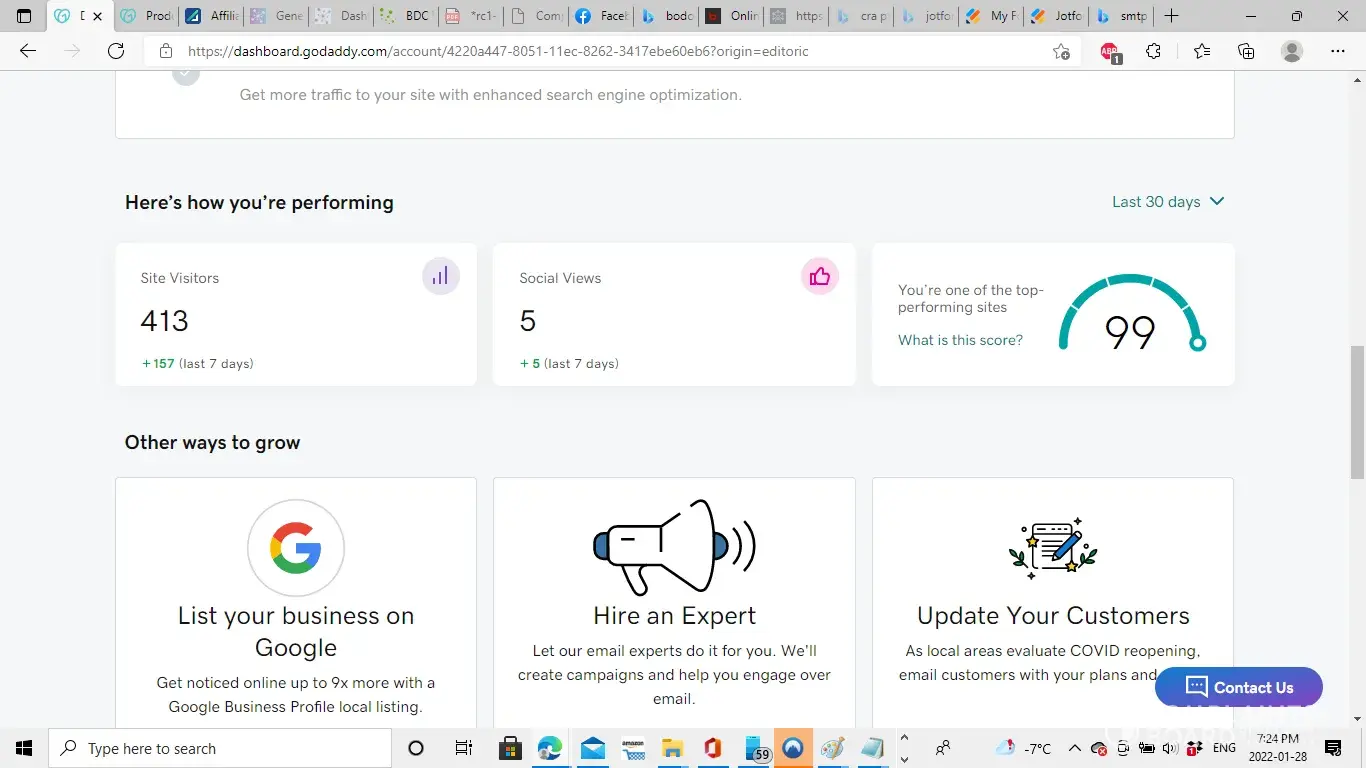1366x768 pixels.
Task: Show hidden system tray icons
Action: coord(1075,748)
